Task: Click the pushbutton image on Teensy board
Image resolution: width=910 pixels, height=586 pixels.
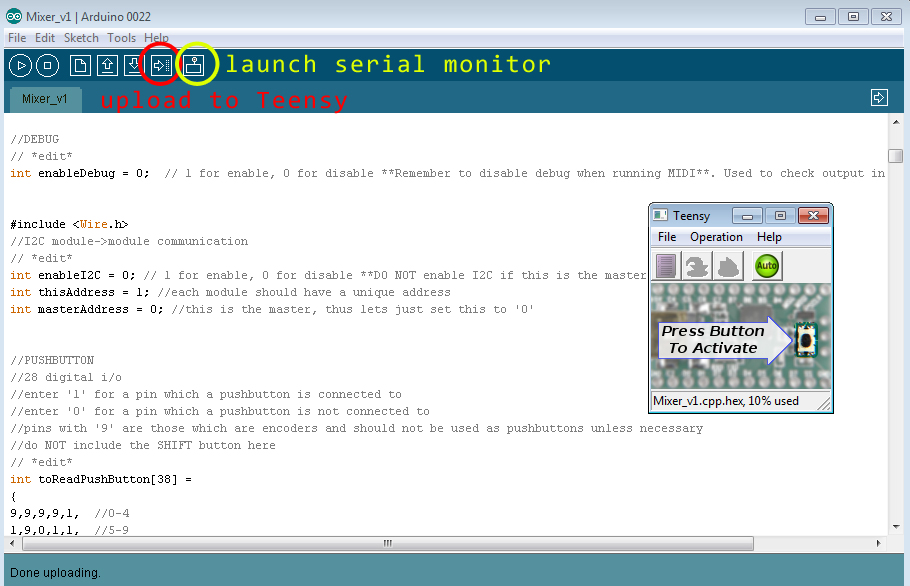Action: tap(804, 340)
